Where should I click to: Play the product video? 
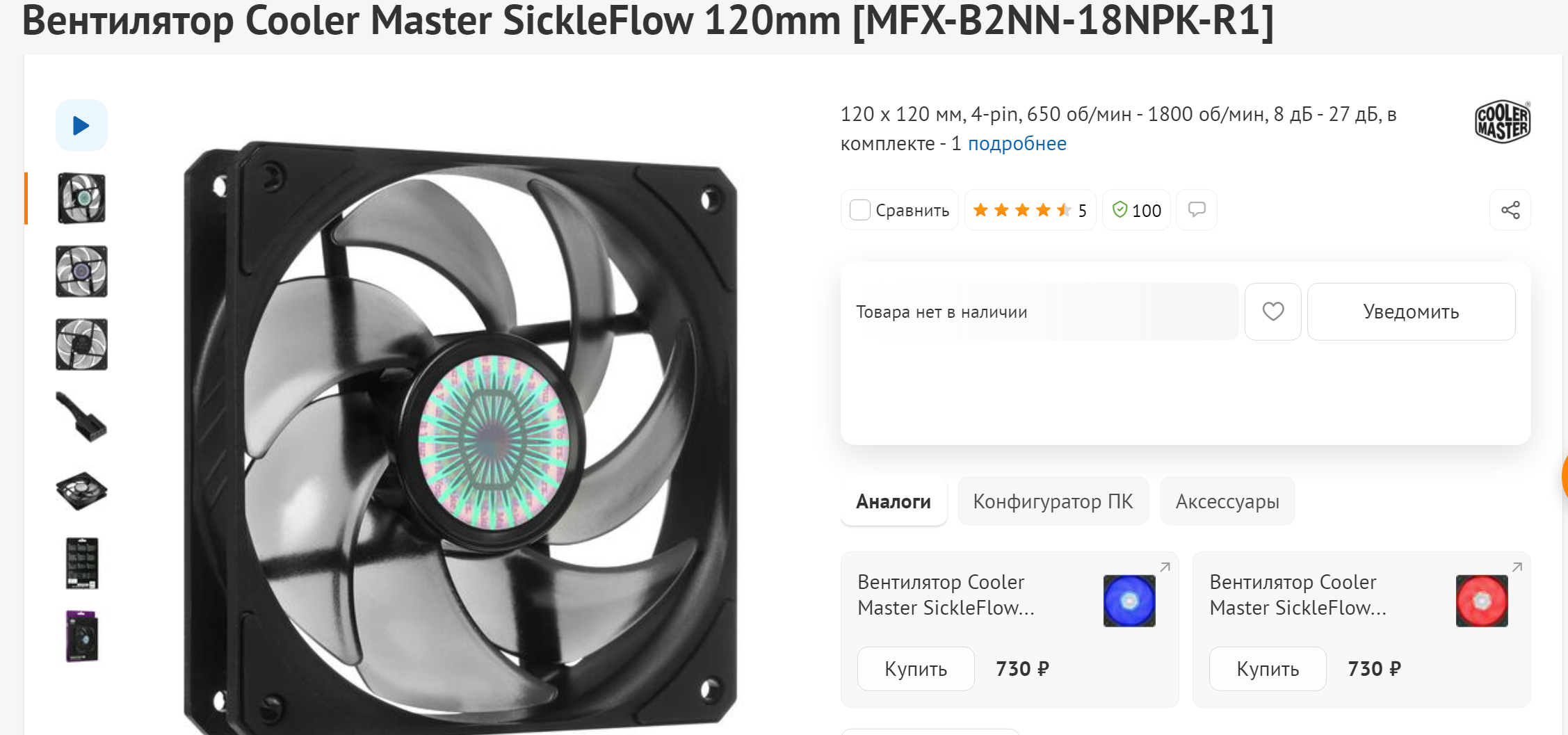(81, 125)
